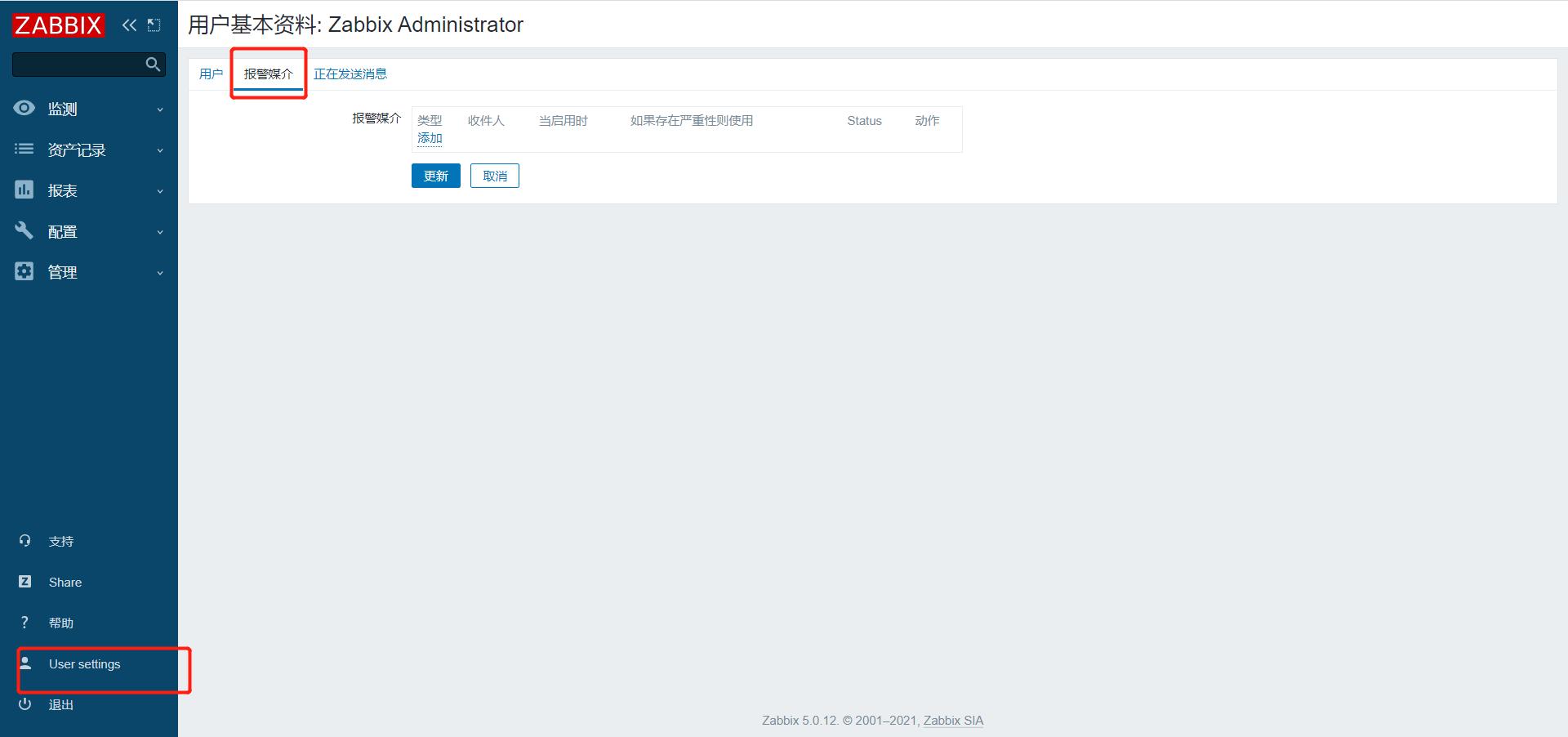Open User settings
Image resolution: width=1568 pixels, height=737 pixels.
[x=84, y=664]
